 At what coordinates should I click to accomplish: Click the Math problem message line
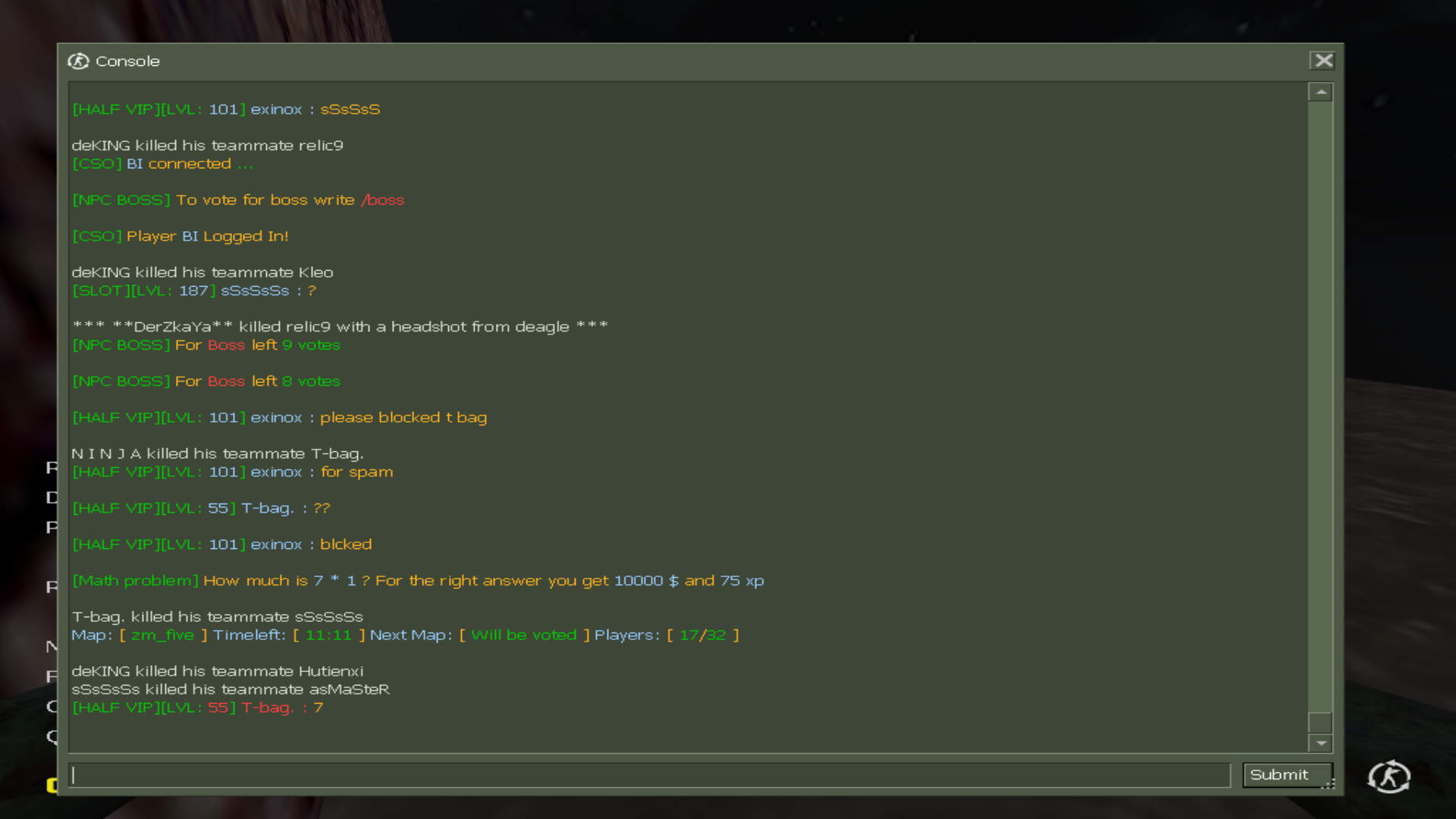[417, 581]
